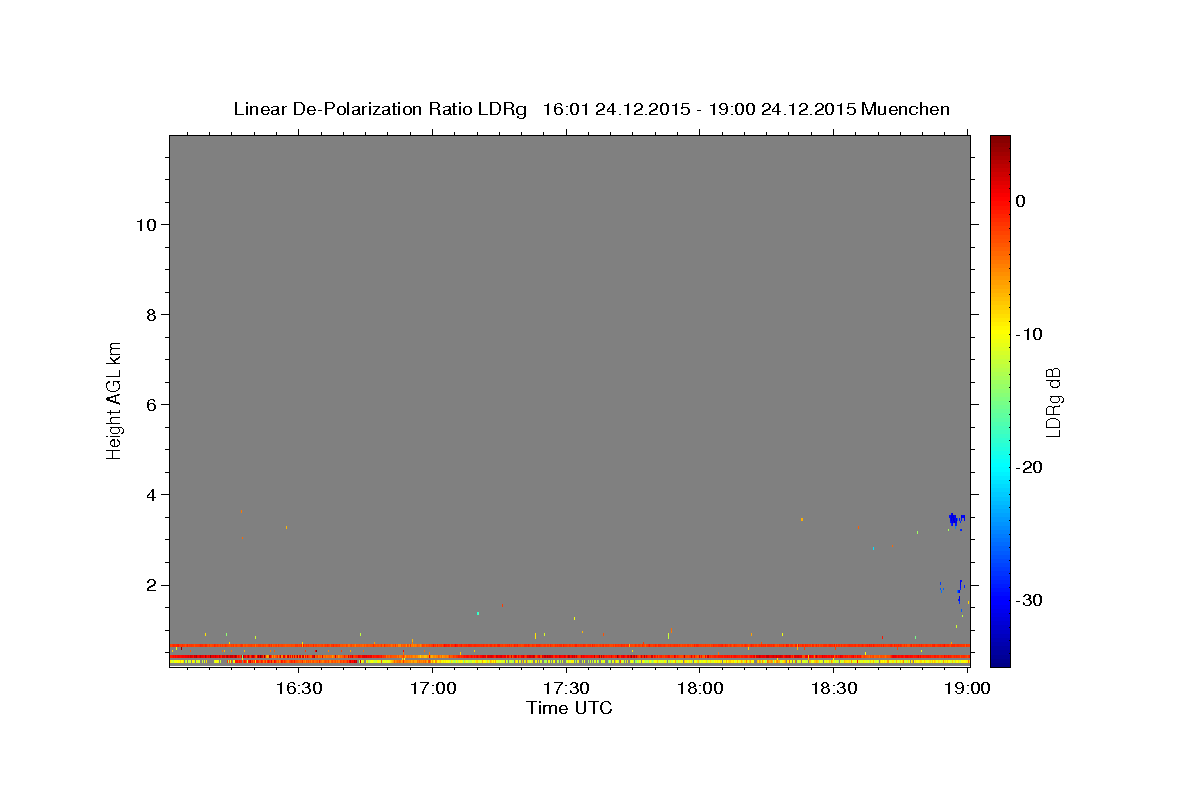Screen dimensions: 1200x800
Task: Click the colorbar value 0
Action: tap(1020, 201)
